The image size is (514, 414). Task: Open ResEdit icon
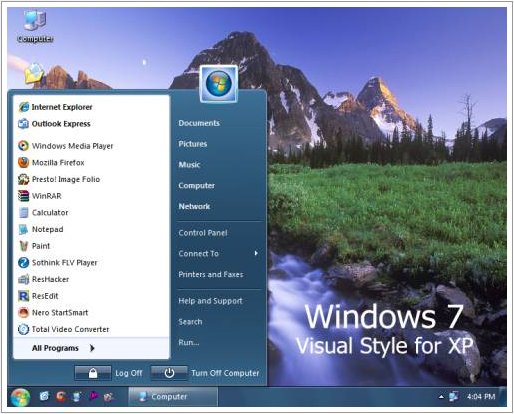click(23, 296)
